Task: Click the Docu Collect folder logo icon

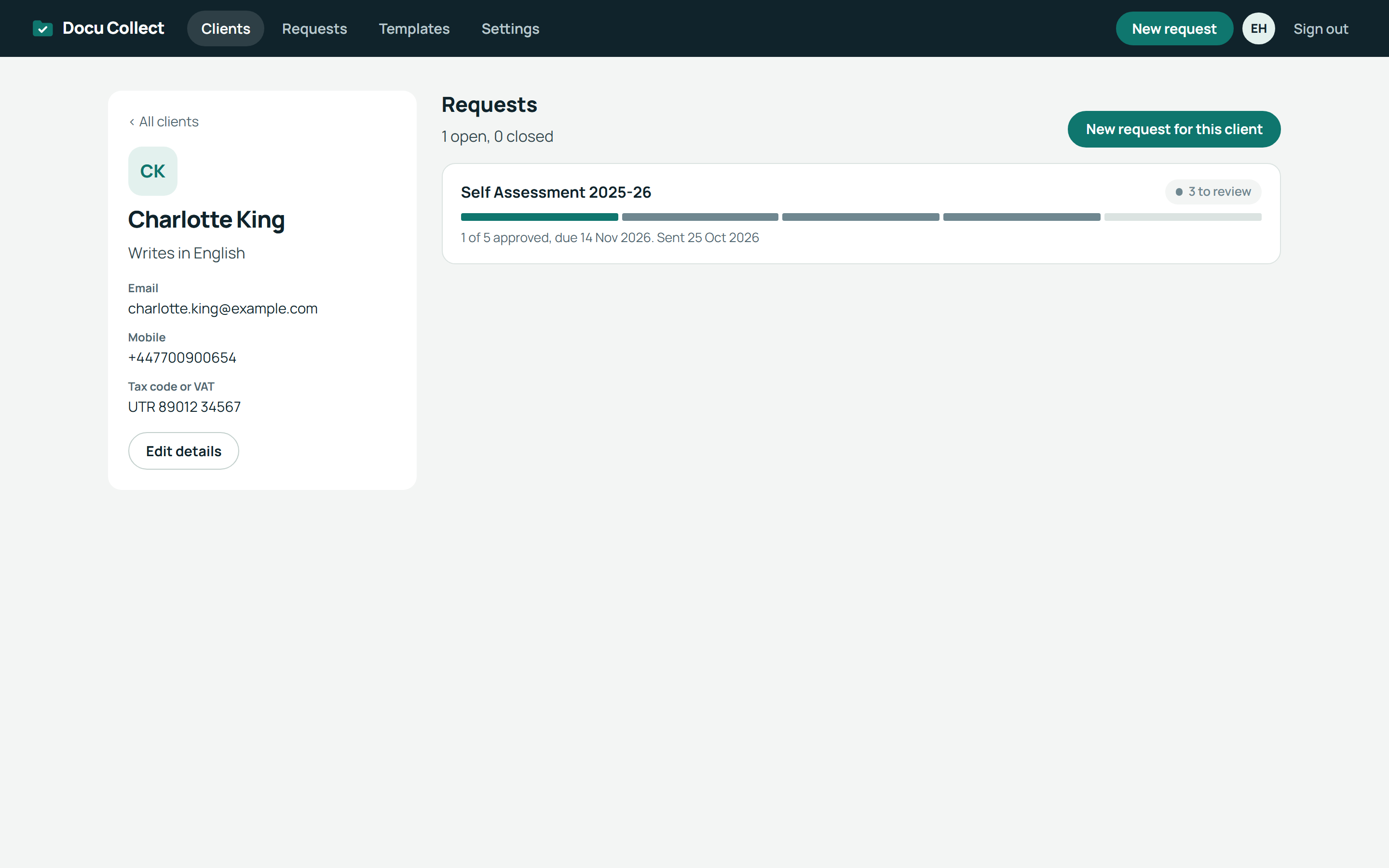Action: point(42,28)
